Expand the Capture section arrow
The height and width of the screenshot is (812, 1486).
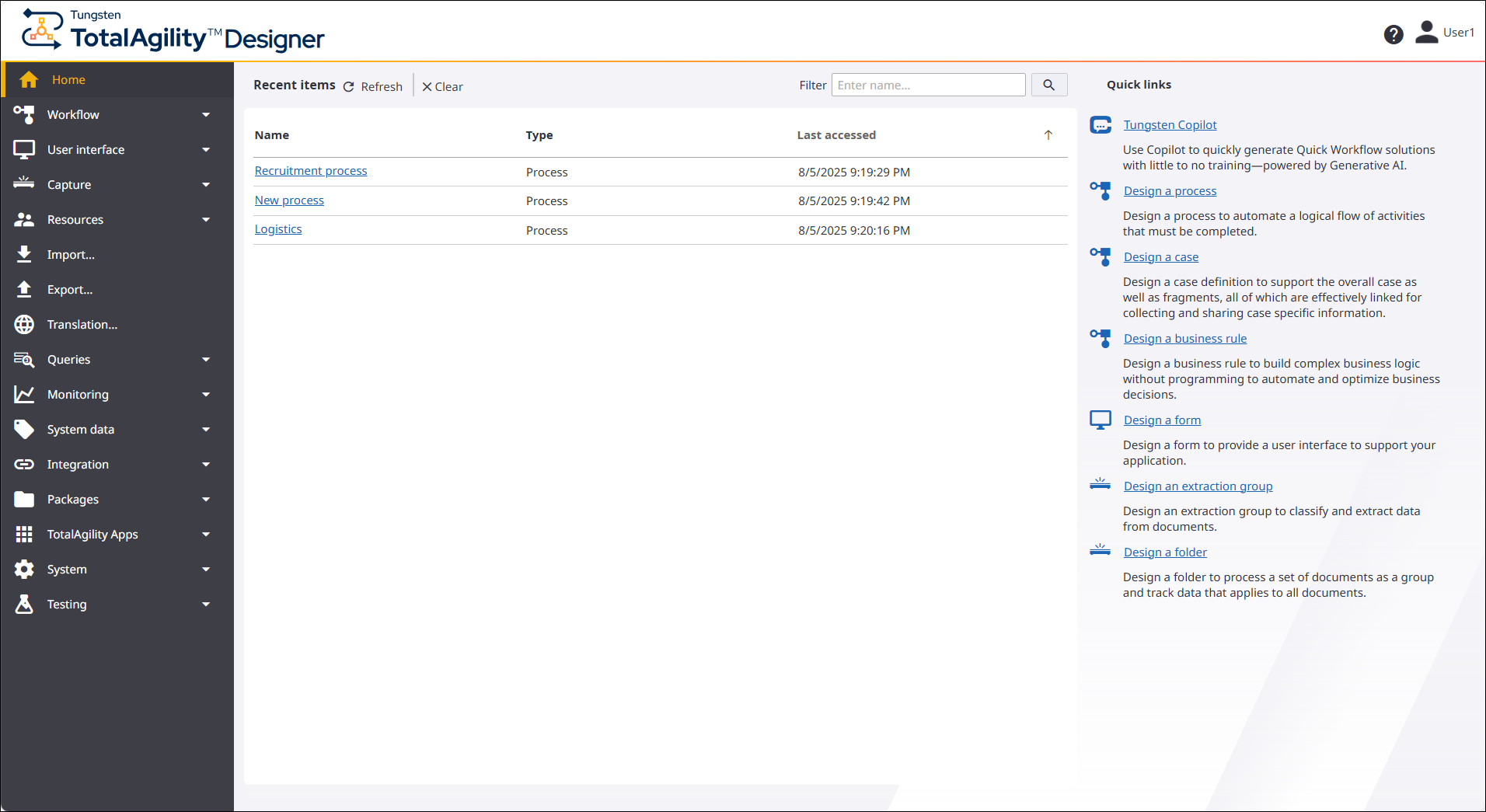pos(206,185)
